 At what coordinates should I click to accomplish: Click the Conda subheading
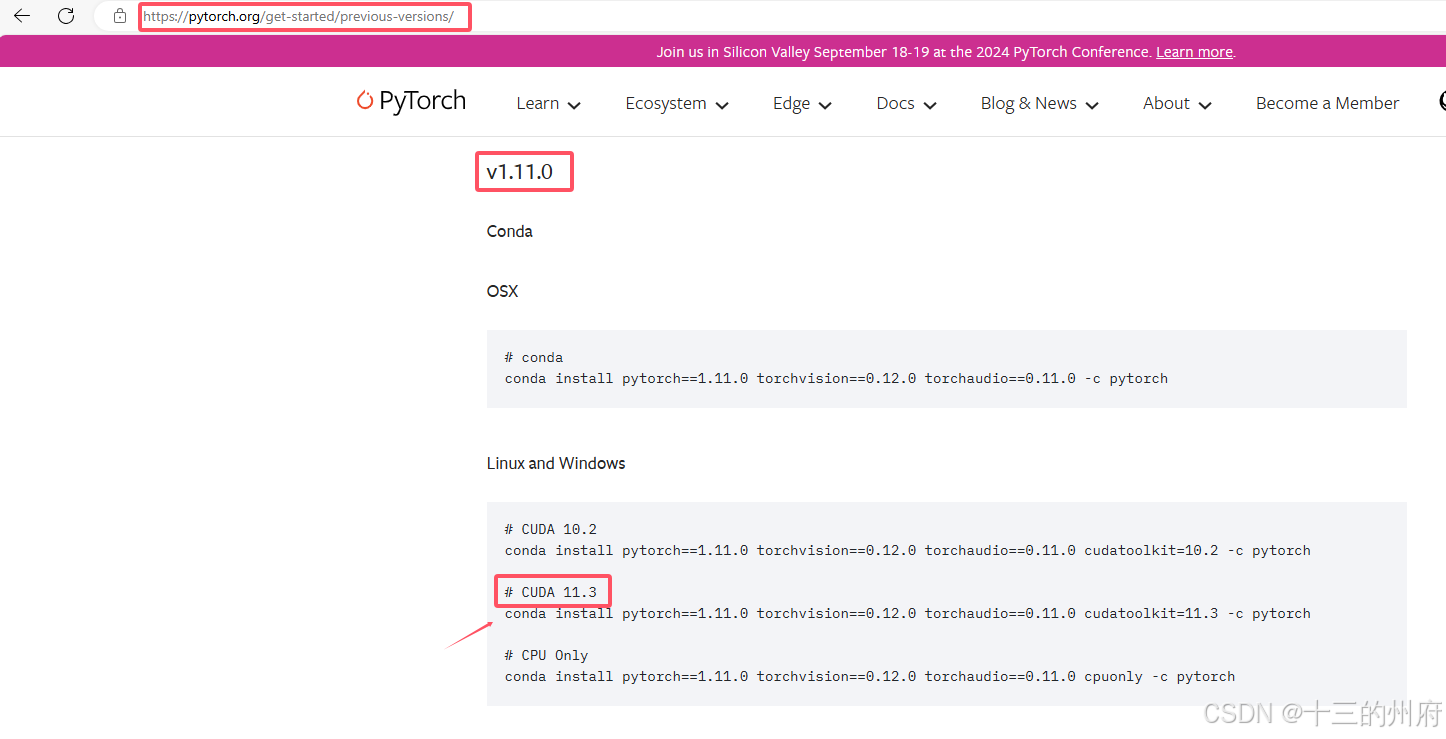click(x=510, y=231)
